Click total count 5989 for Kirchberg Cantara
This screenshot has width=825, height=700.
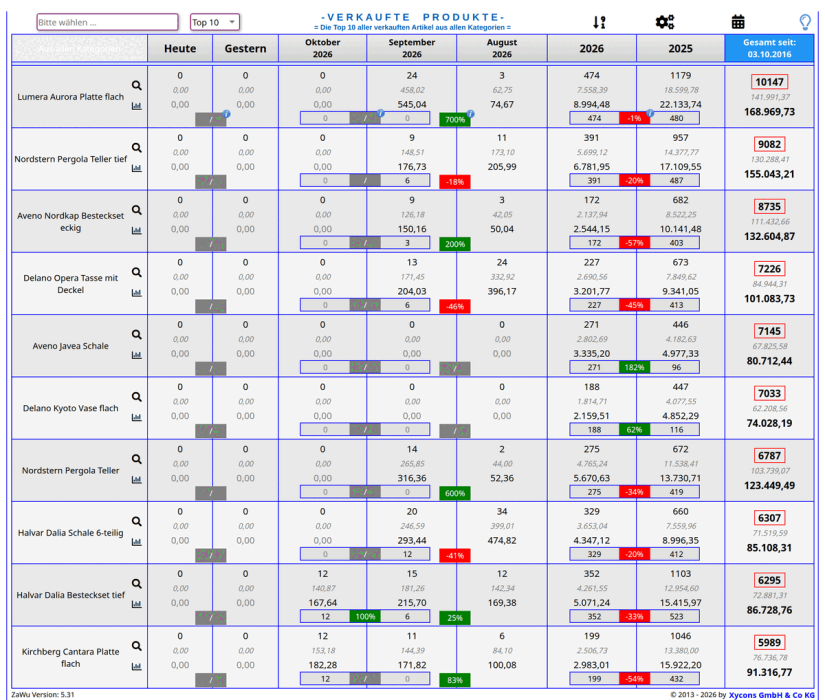point(769,643)
